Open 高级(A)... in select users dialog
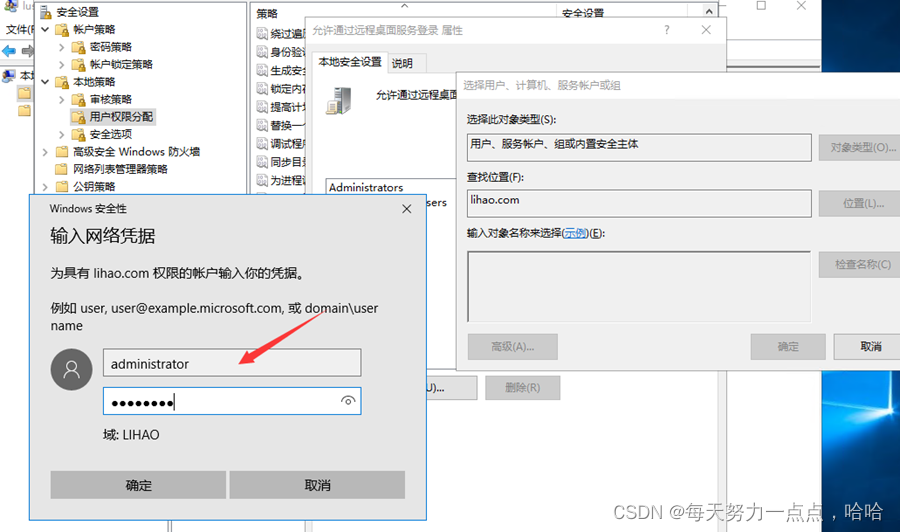 point(513,347)
